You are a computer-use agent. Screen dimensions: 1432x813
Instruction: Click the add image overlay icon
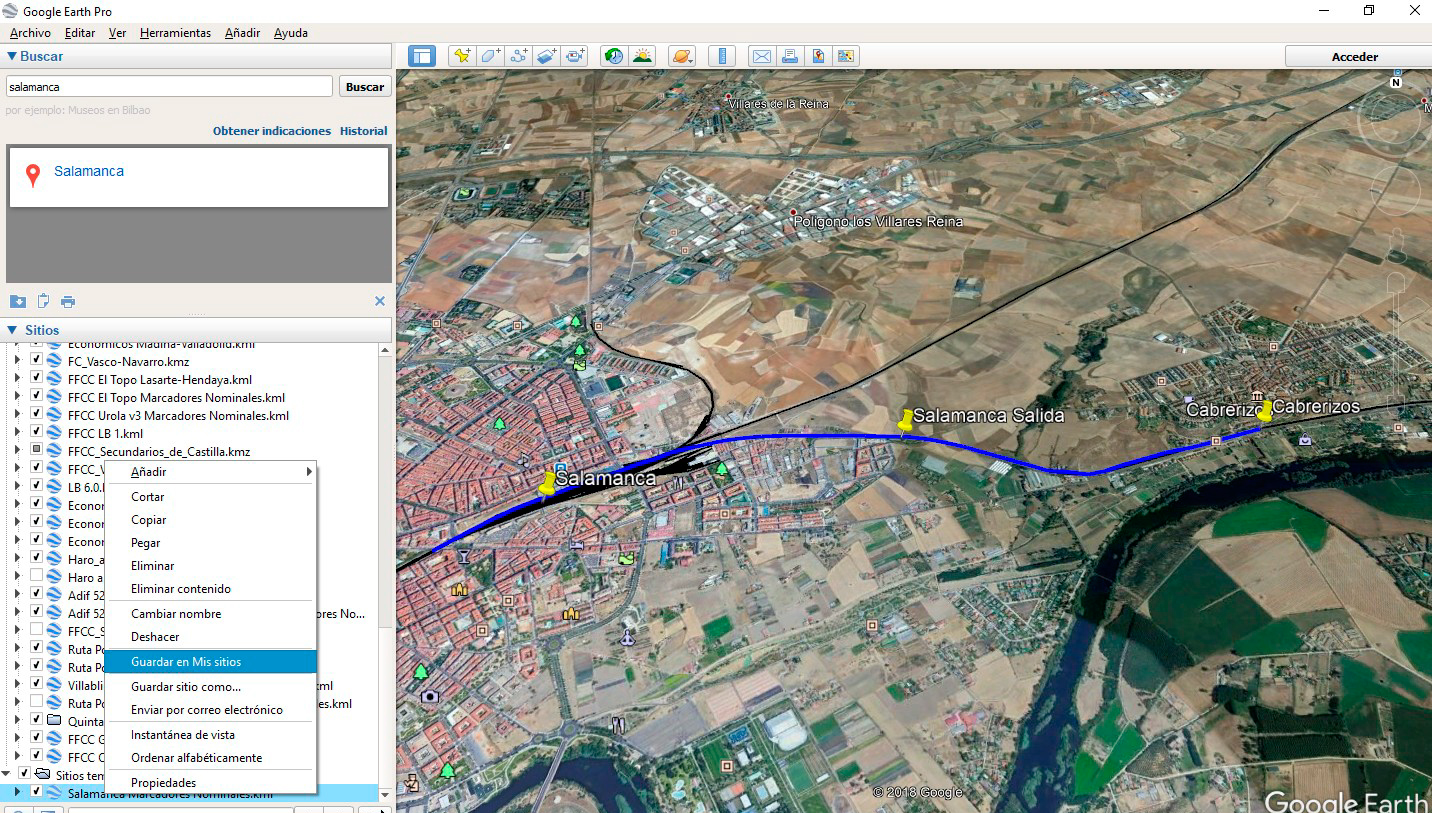coord(546,56)
